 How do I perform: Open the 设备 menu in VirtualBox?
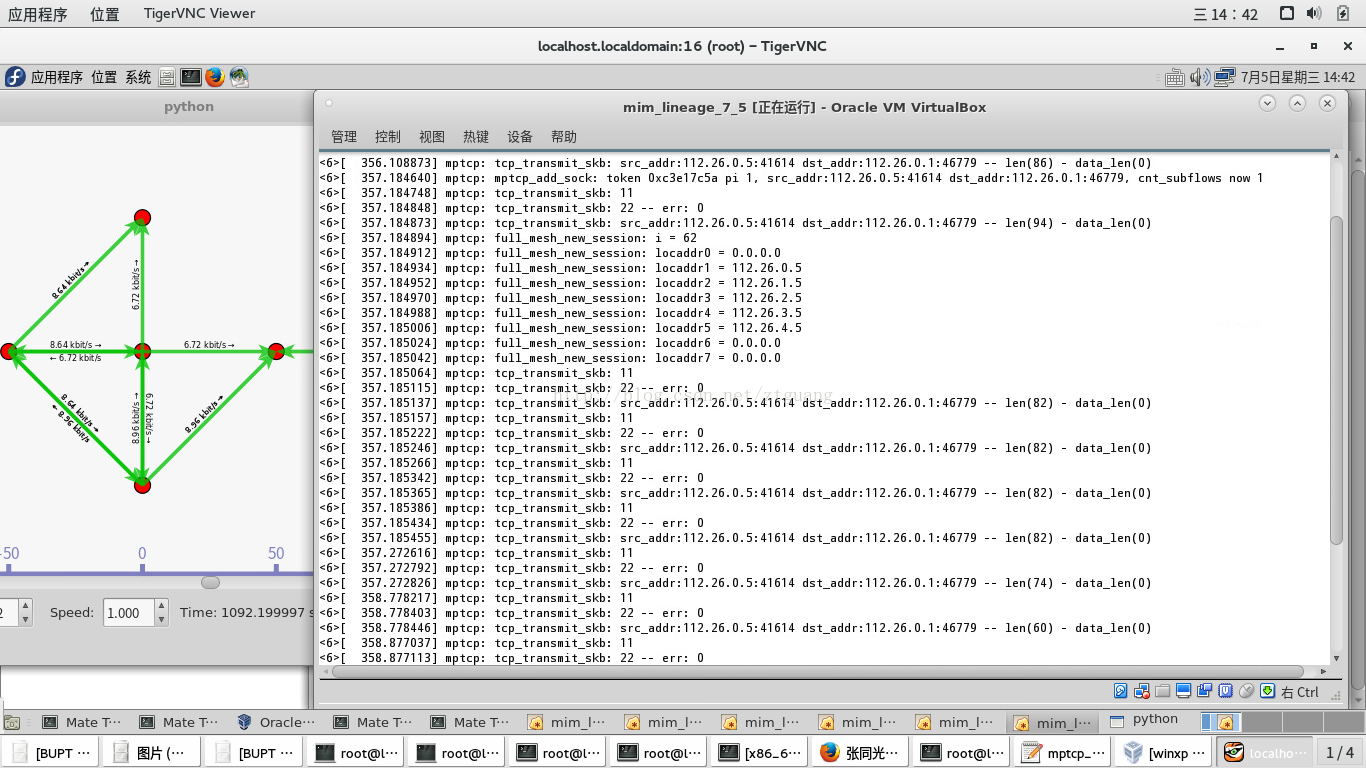pos(520,137)
